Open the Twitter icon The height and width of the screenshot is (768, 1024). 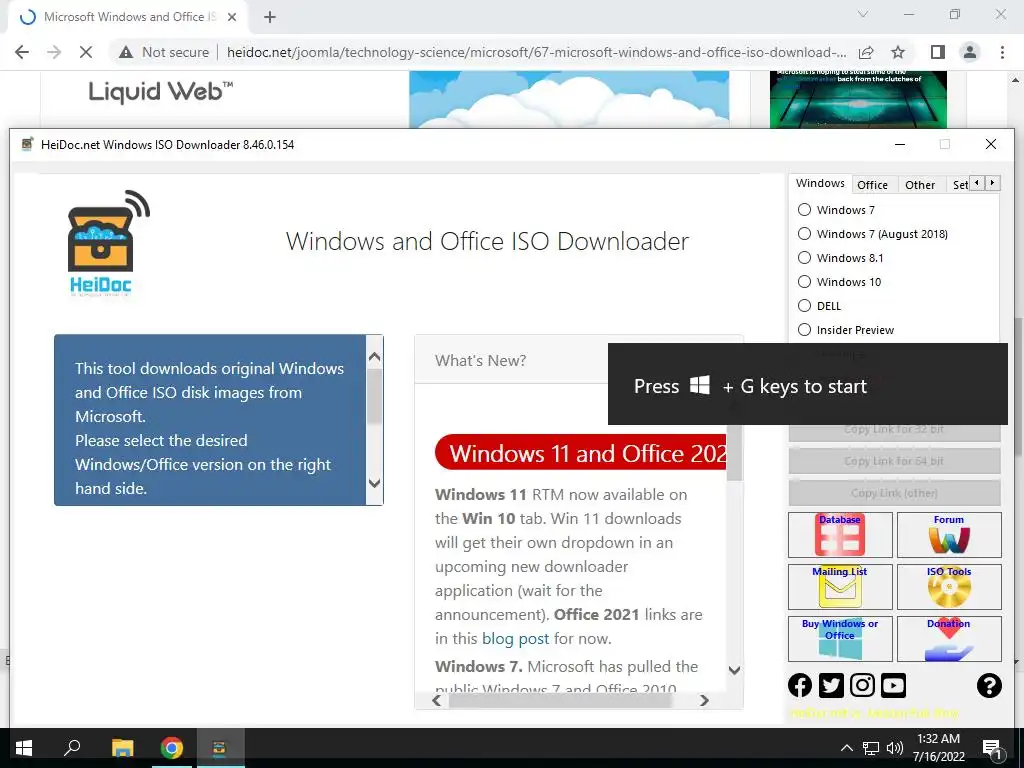[x=831, y=685]
